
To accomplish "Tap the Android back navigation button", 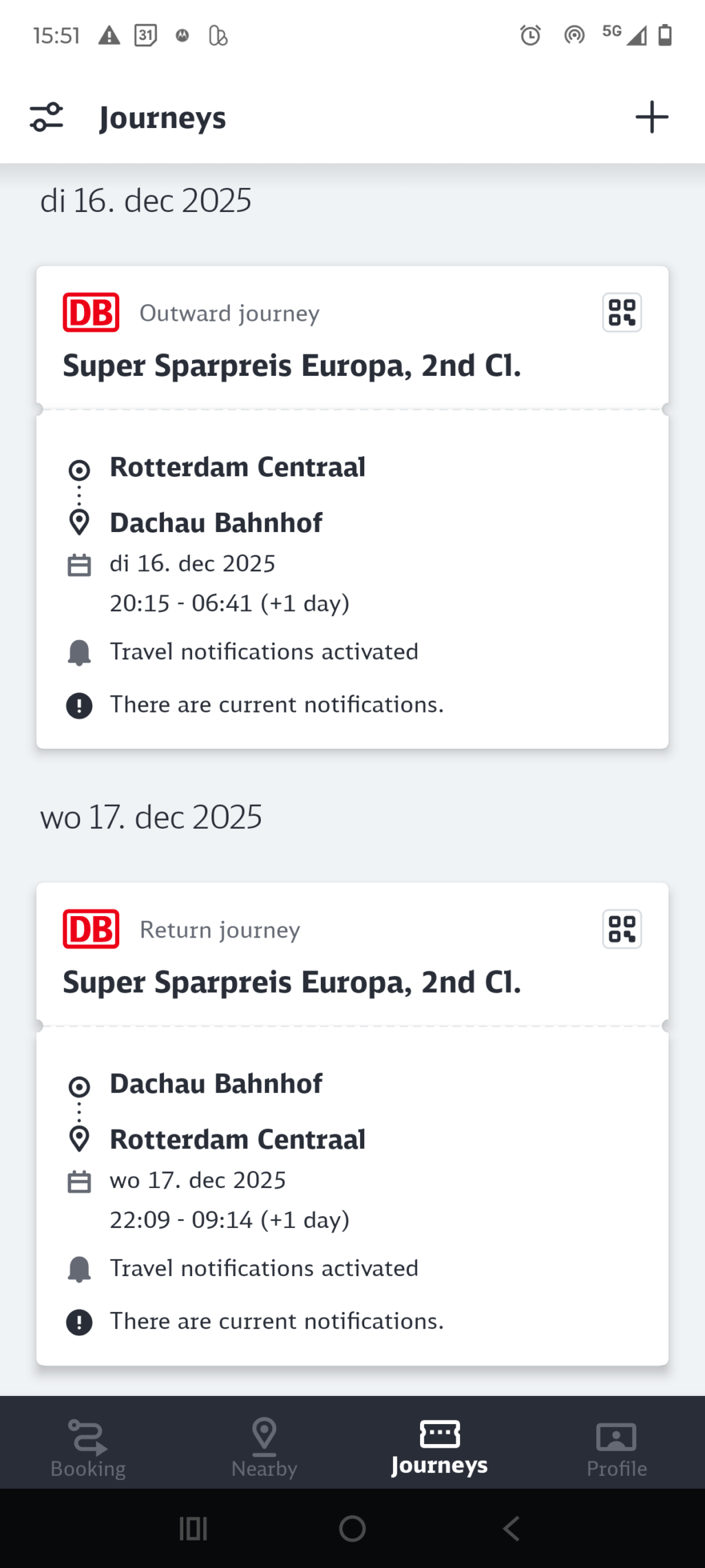I will (510, 1529).
